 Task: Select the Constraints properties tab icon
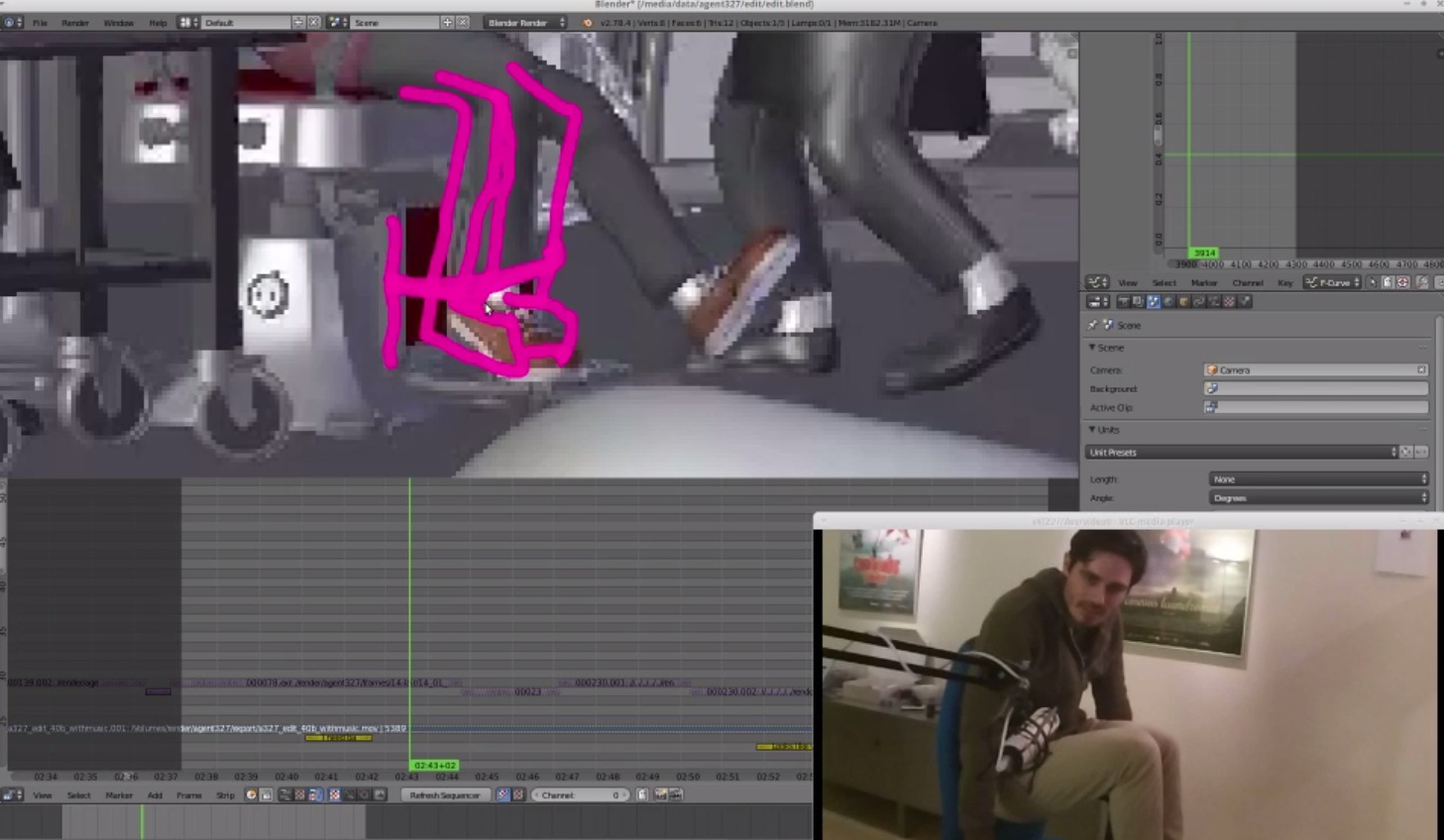1199,302
